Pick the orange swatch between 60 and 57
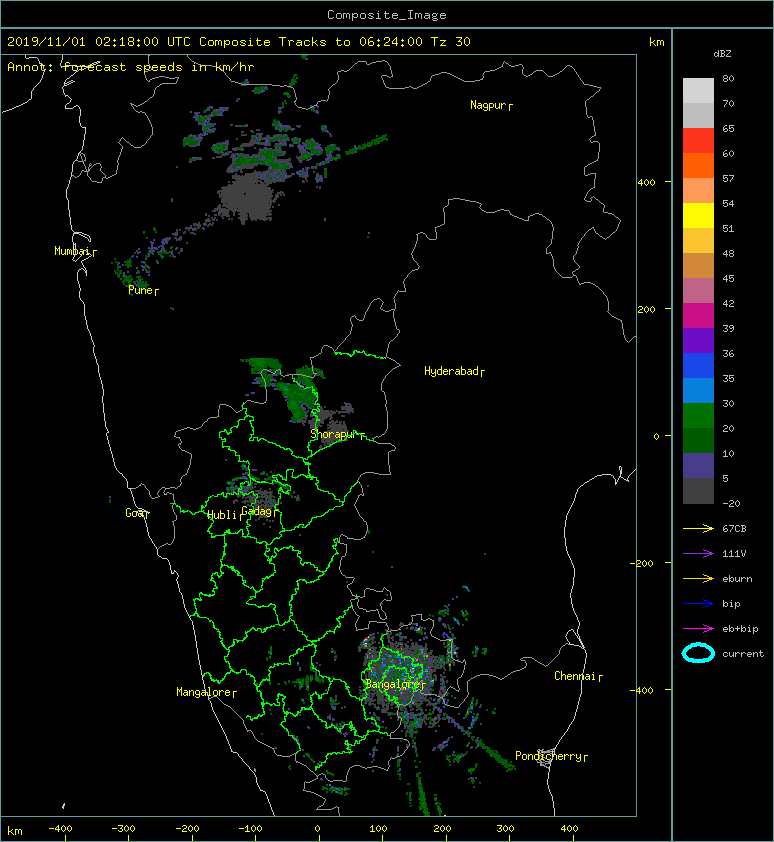This screenshot has height=842, width=774. pos(698,166)
